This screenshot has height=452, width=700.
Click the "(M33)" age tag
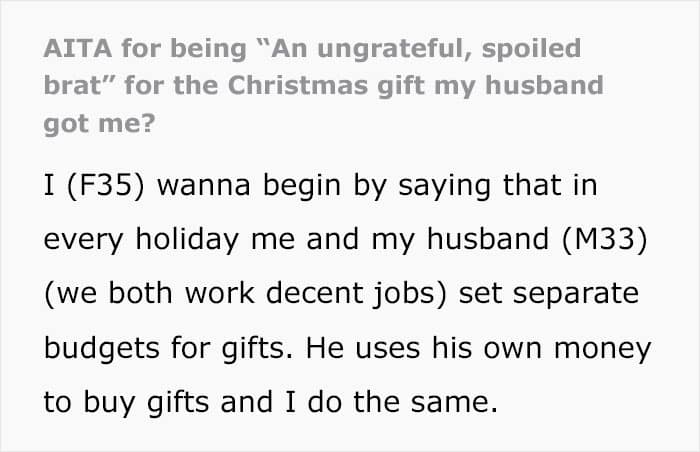(x=605, y=239)
